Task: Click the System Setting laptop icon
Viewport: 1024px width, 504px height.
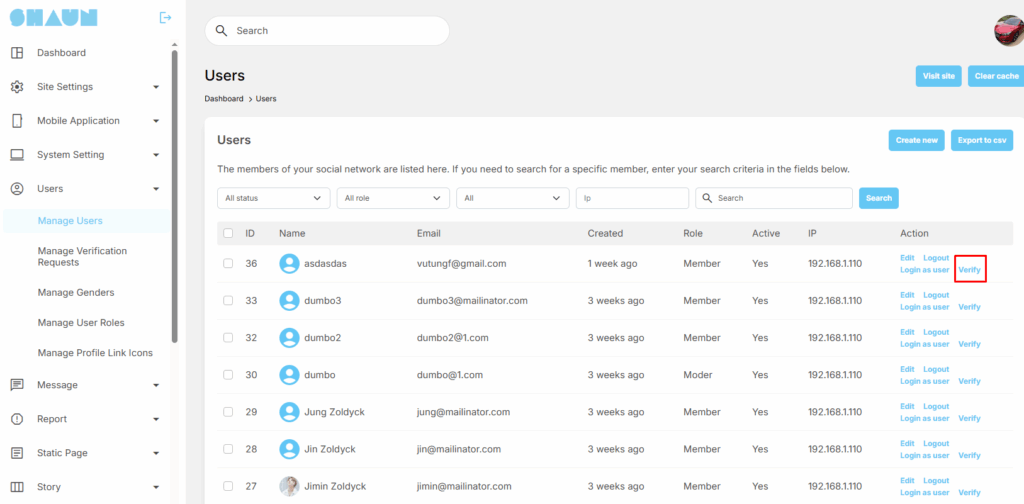Action: (17, 155)
